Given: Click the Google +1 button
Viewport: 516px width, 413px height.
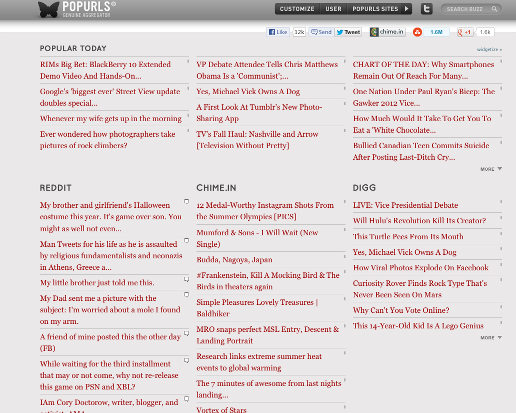Looking at the screenshot, I should click(x=464, y=32).
